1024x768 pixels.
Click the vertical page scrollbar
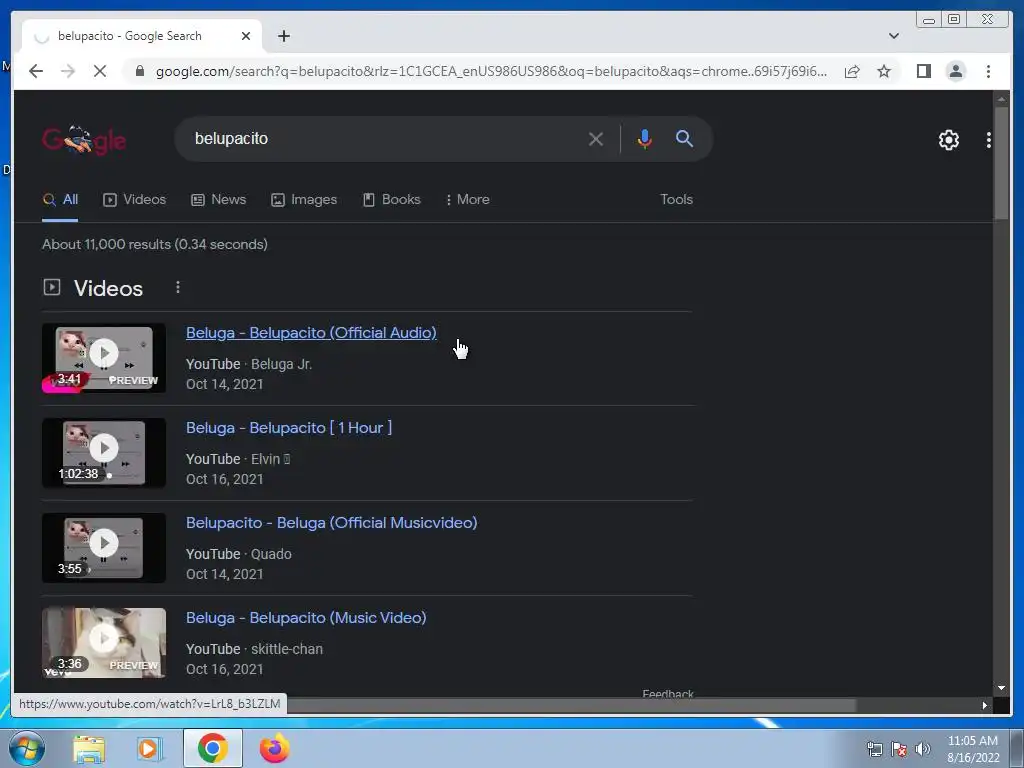coord(1000,163)
